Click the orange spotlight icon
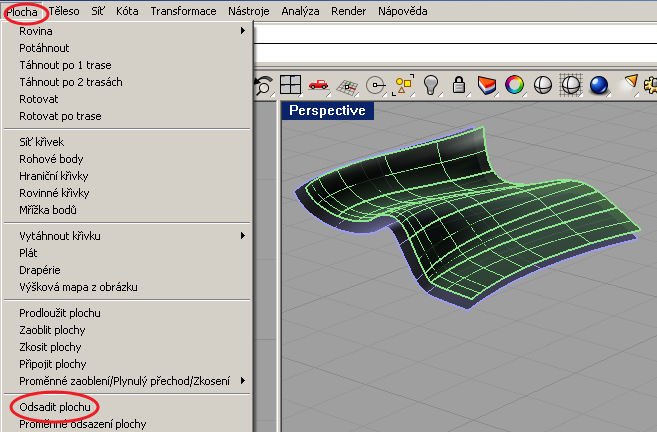Image resolution: width=657 pixels, height=432 pixels. [629, 84]
